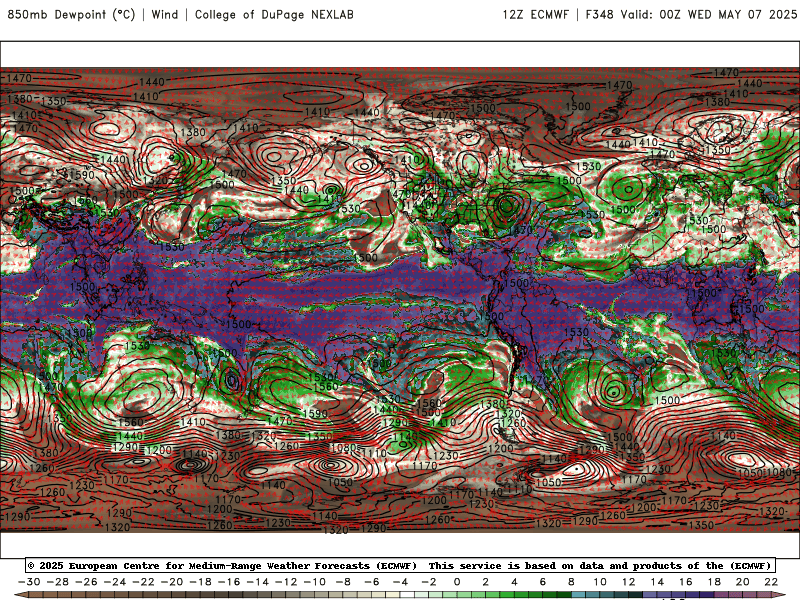
Task: Select the 'Wind' label in the header
Action: 165,14
